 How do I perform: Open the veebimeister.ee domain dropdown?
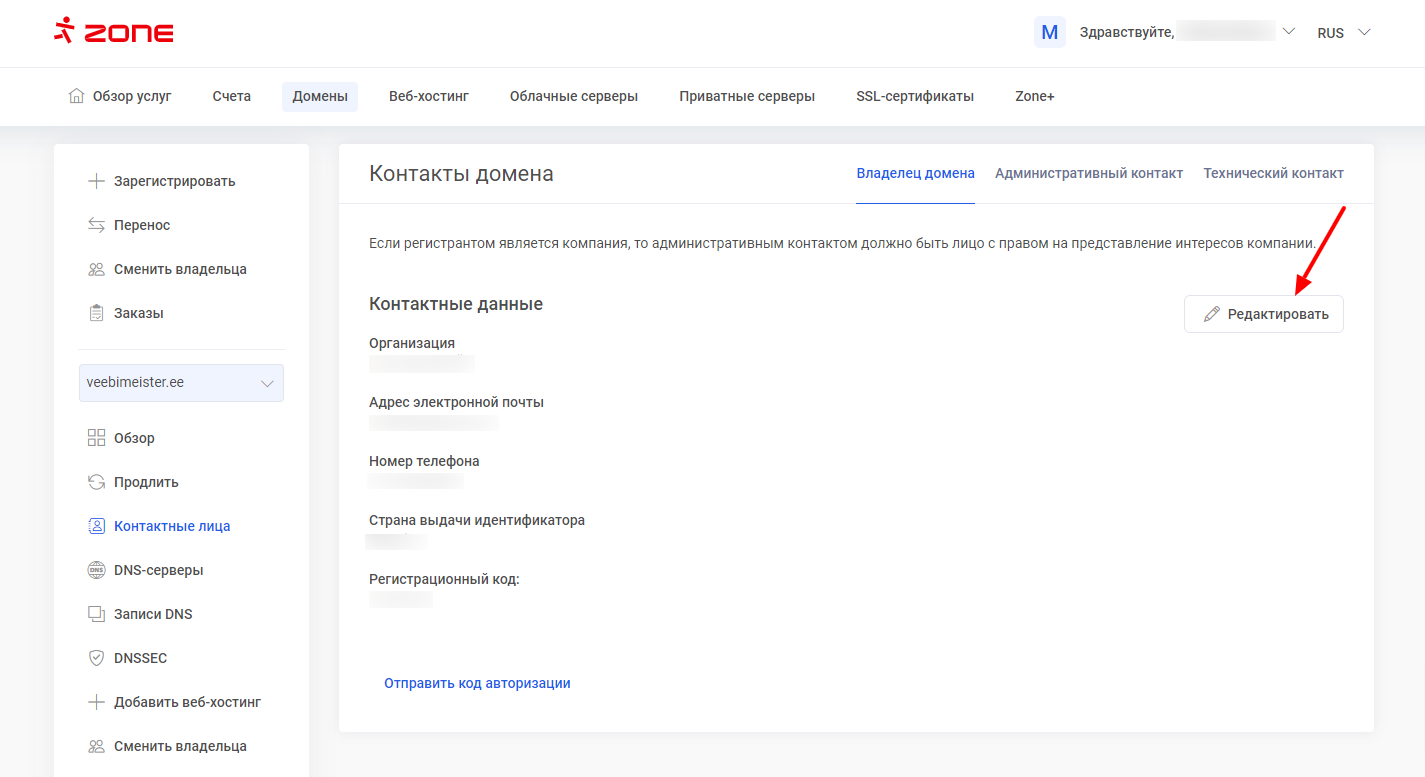pos(181,383)
